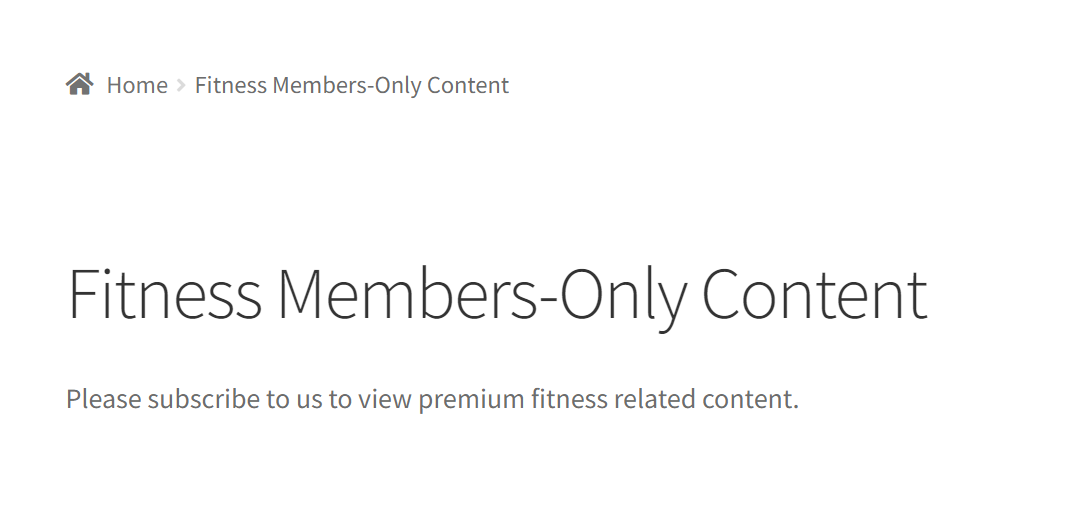
Task: Click "content." at the paragraph end
Action: pos(750,399)
